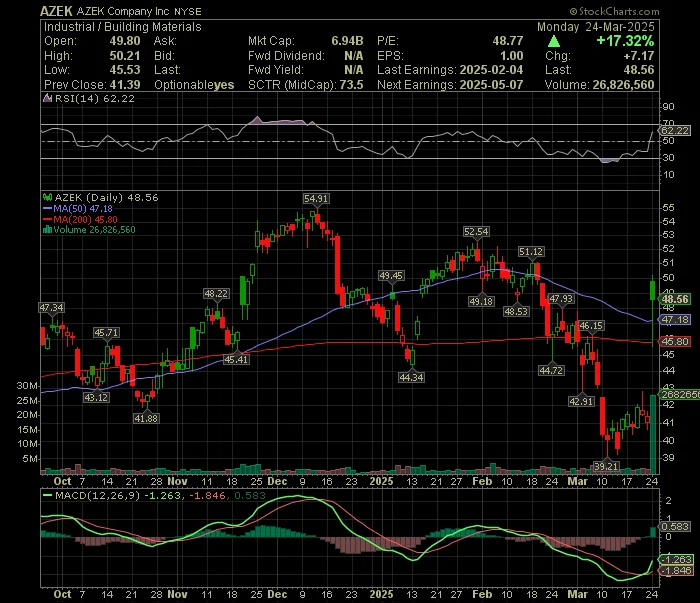The width and height of the screenshot is (700, 603).
Task: Click the 47.93 price label
Action: [x=561, y=299]
